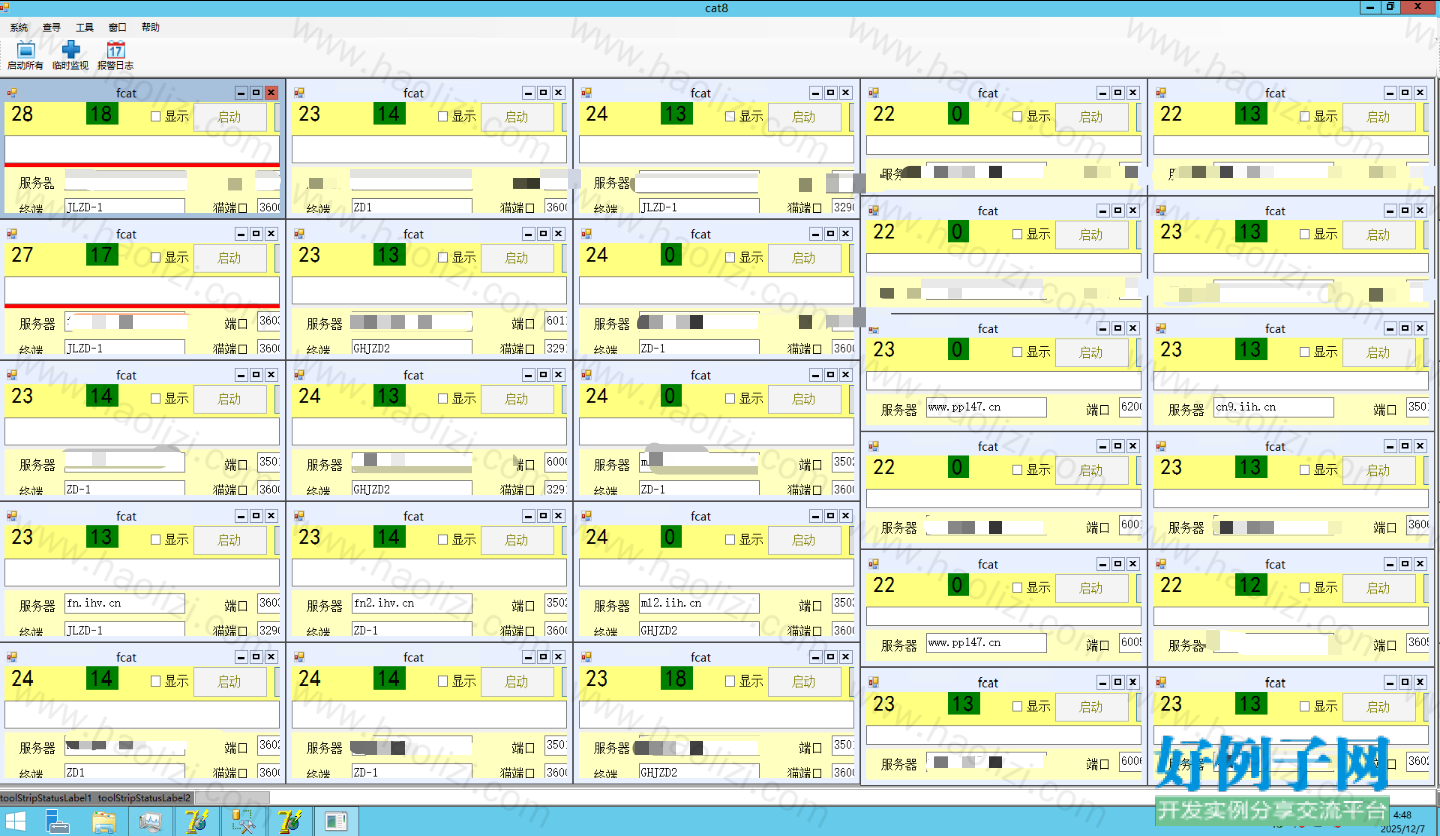
Task: Open the 工具 menu
Action: pos(85,27)
